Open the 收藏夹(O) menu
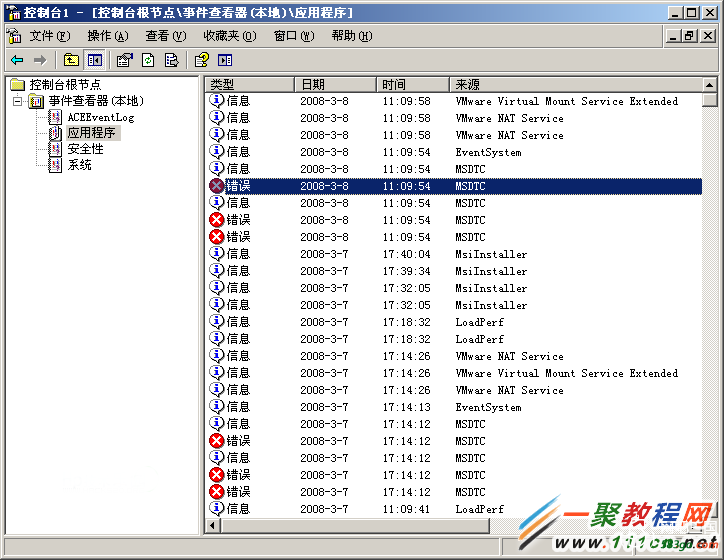 pos(229,36)
